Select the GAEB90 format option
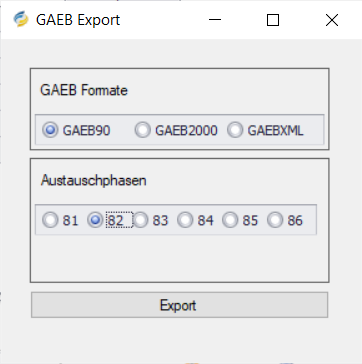The width and height of the screenshot is (362, 364). (x=76, y=130)
